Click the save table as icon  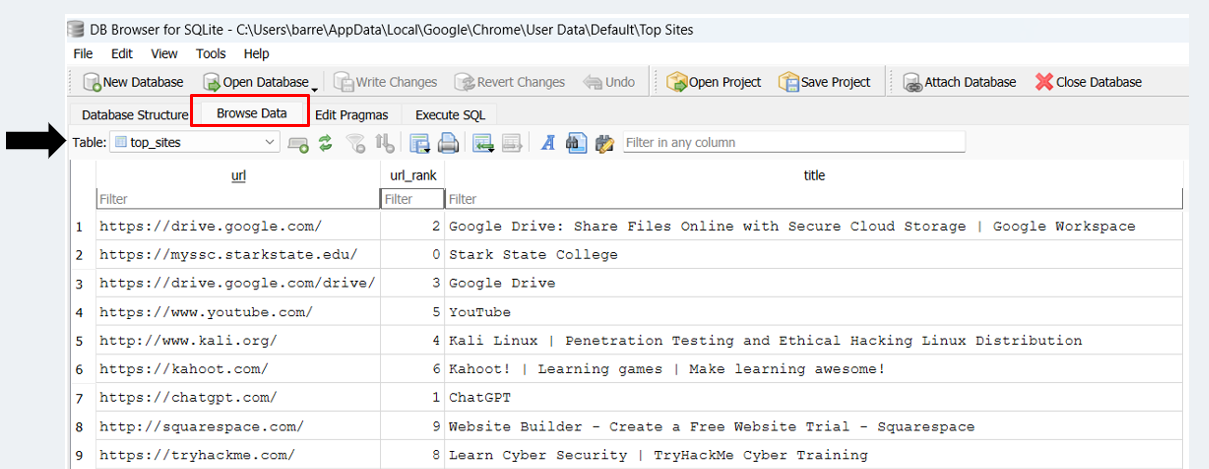tap(420, 143)
